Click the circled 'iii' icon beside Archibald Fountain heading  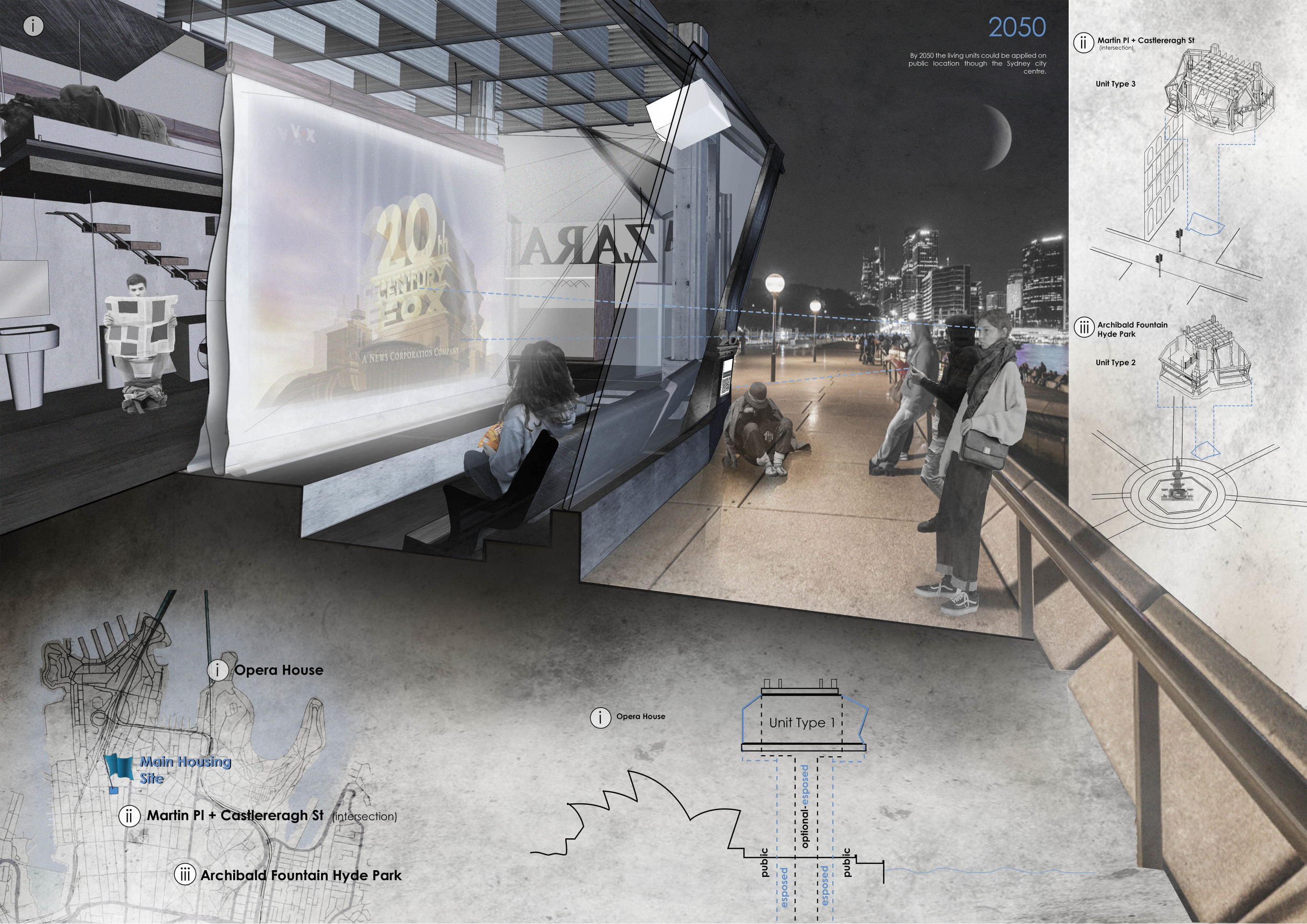1083,327
